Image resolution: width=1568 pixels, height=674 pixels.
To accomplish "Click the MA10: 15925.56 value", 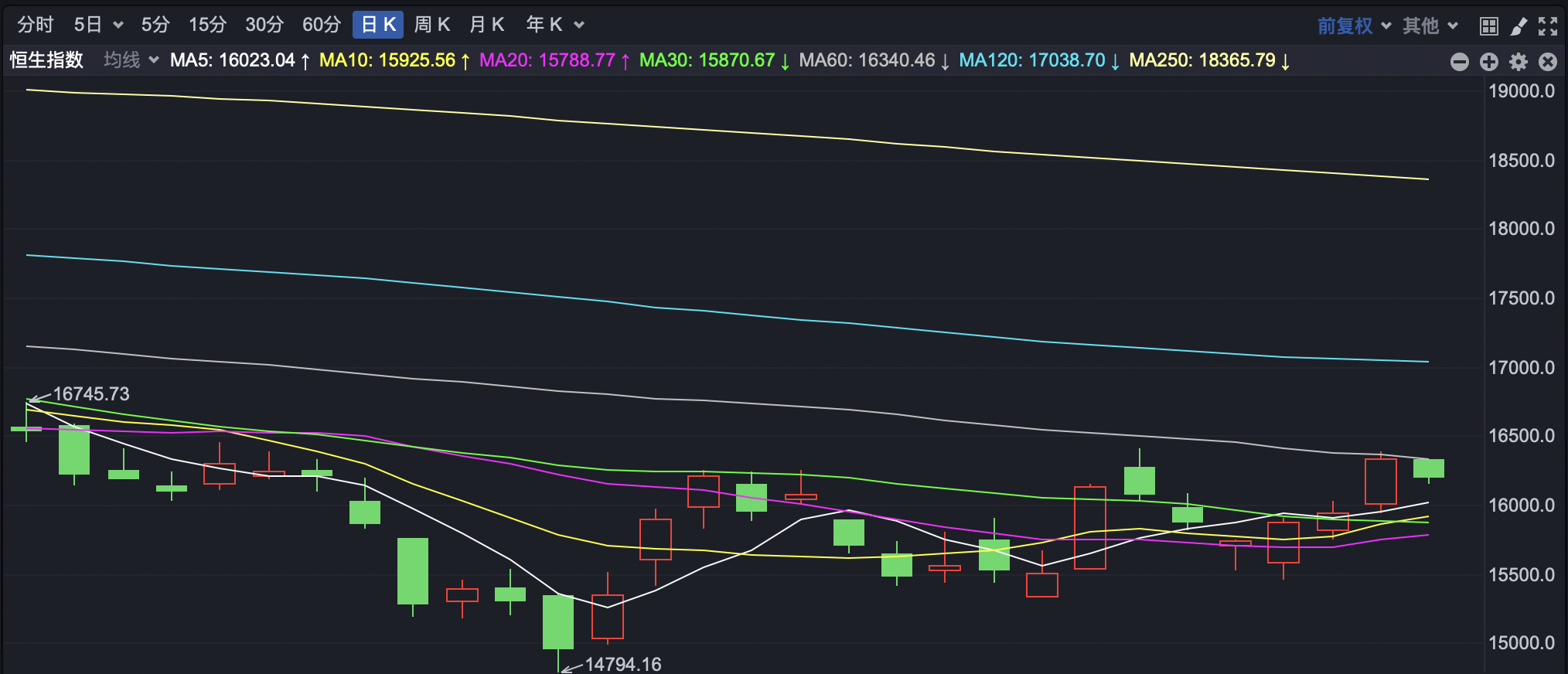I will coord(394,60).
